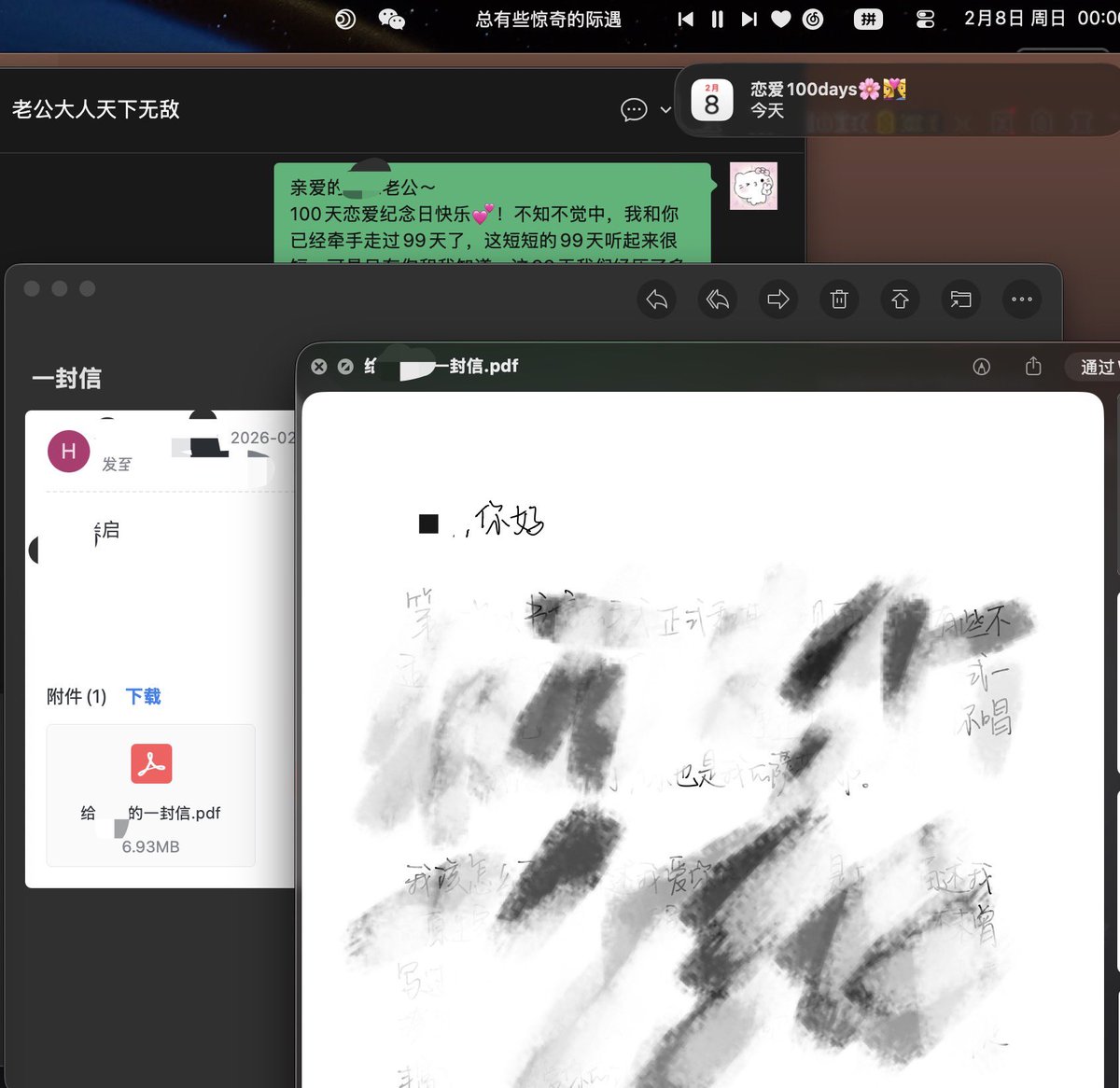The height and width of the screenshot is (1088, 1120).
Task: Delete the email using the trash icon
Action: pyautogui.click(x=839, y=300)
